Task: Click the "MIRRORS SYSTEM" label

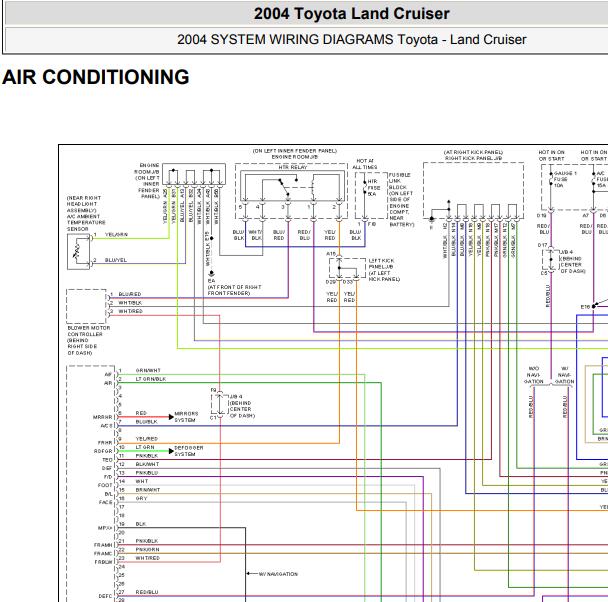Action: (186, 417)
